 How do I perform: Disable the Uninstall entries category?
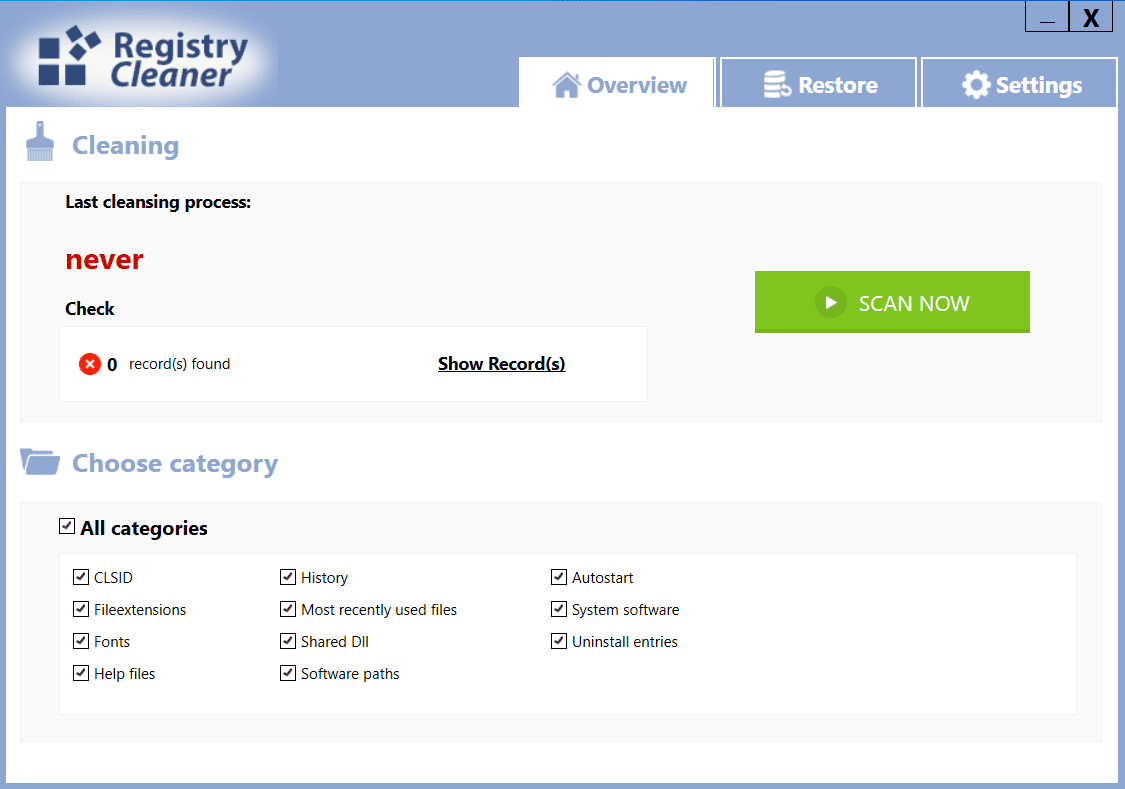[559, 641]
